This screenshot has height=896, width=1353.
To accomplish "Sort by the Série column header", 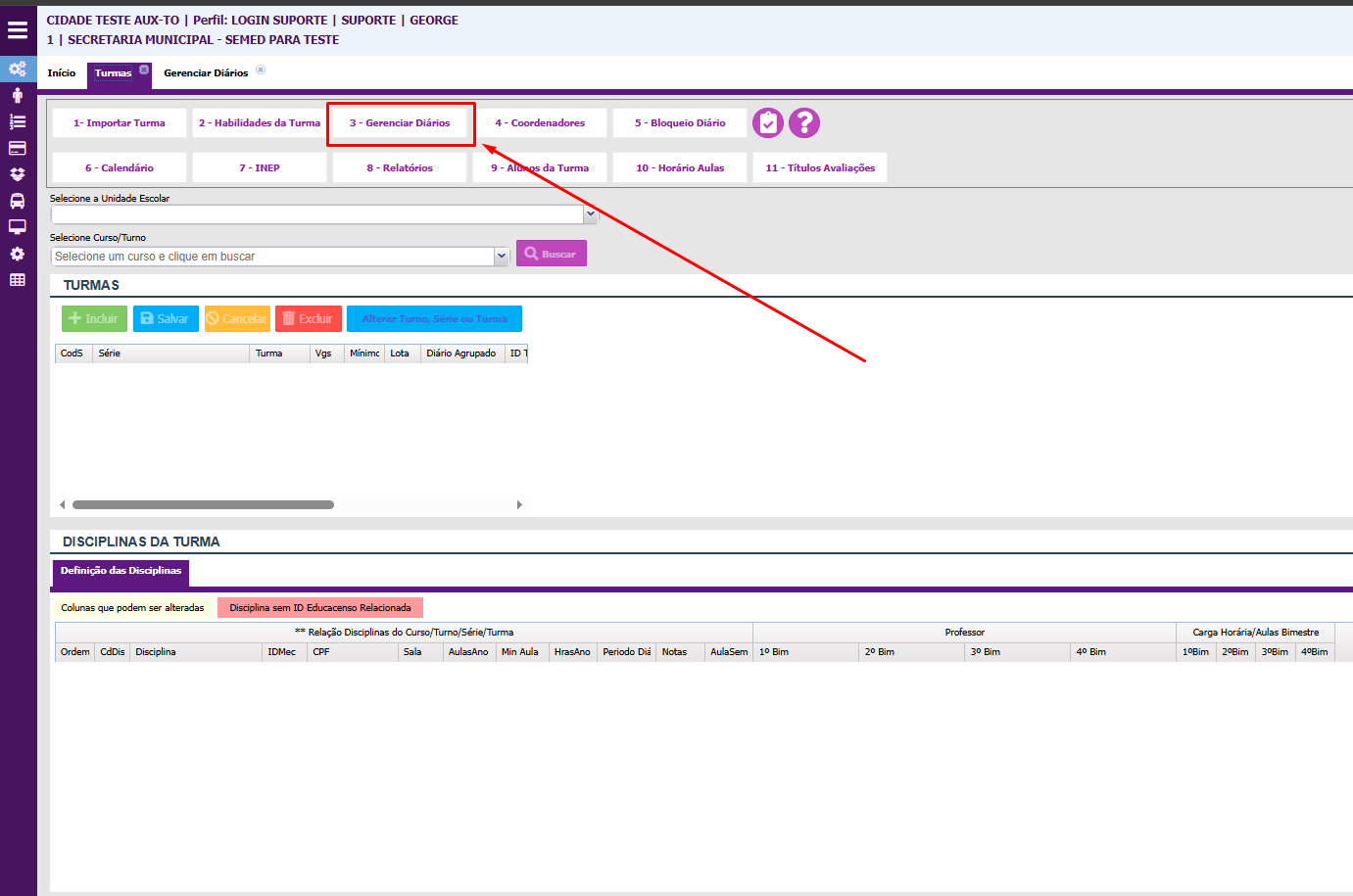I will 170,354.
